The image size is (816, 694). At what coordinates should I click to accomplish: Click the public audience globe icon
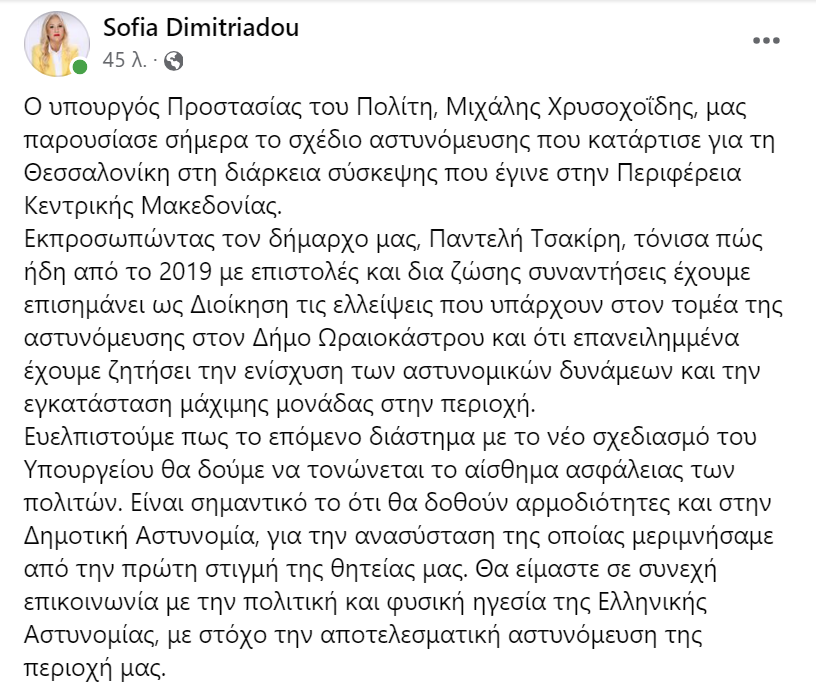(x=173, y=61)
